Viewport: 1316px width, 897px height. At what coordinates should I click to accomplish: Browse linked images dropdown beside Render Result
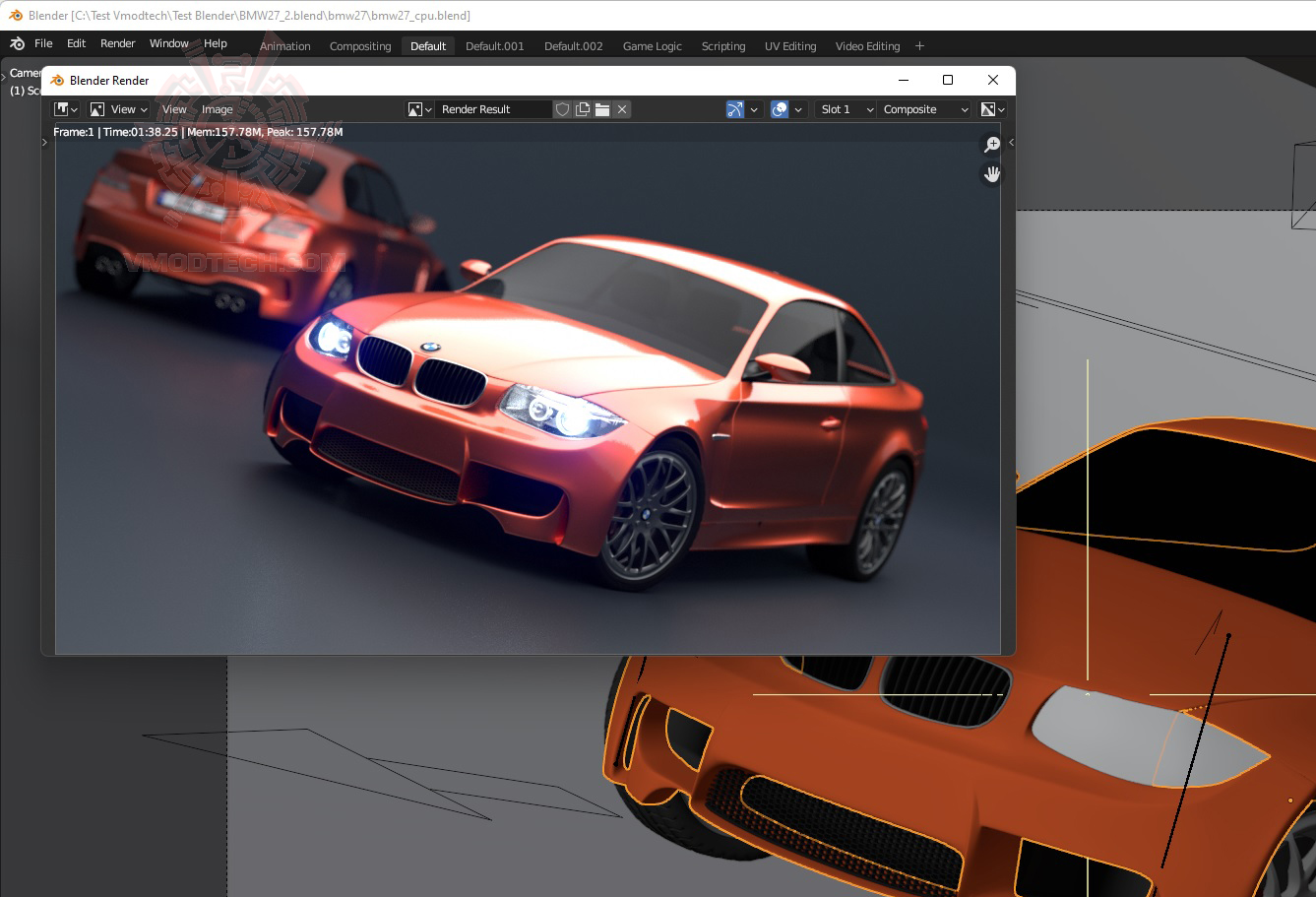(420, 109)
